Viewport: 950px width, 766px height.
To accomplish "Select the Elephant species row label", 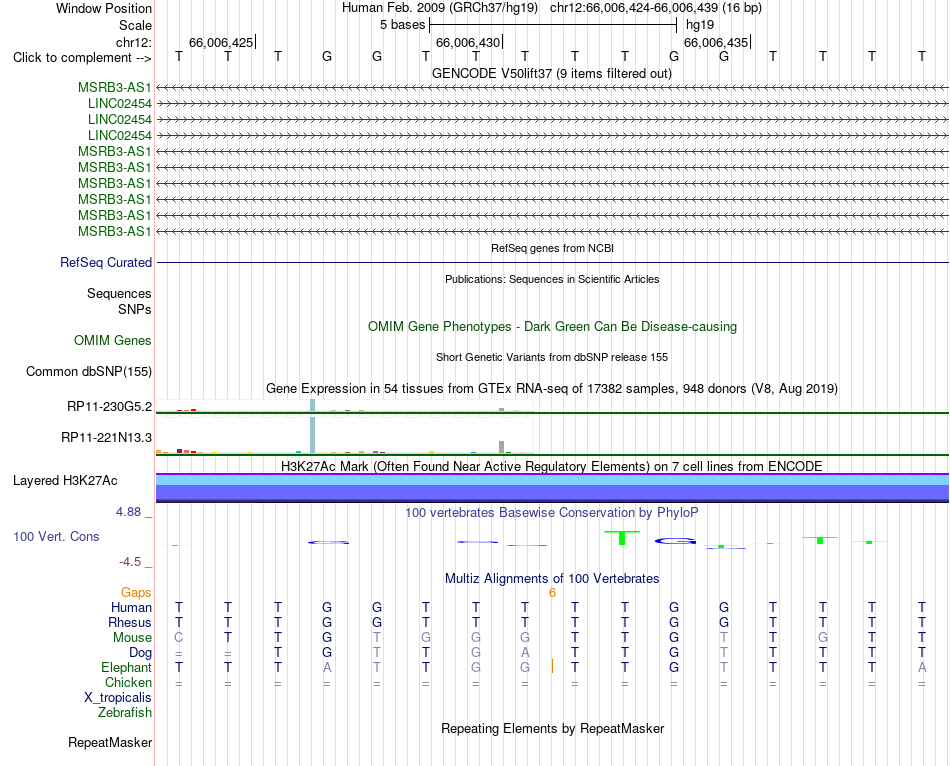I will tap(126, 667).
